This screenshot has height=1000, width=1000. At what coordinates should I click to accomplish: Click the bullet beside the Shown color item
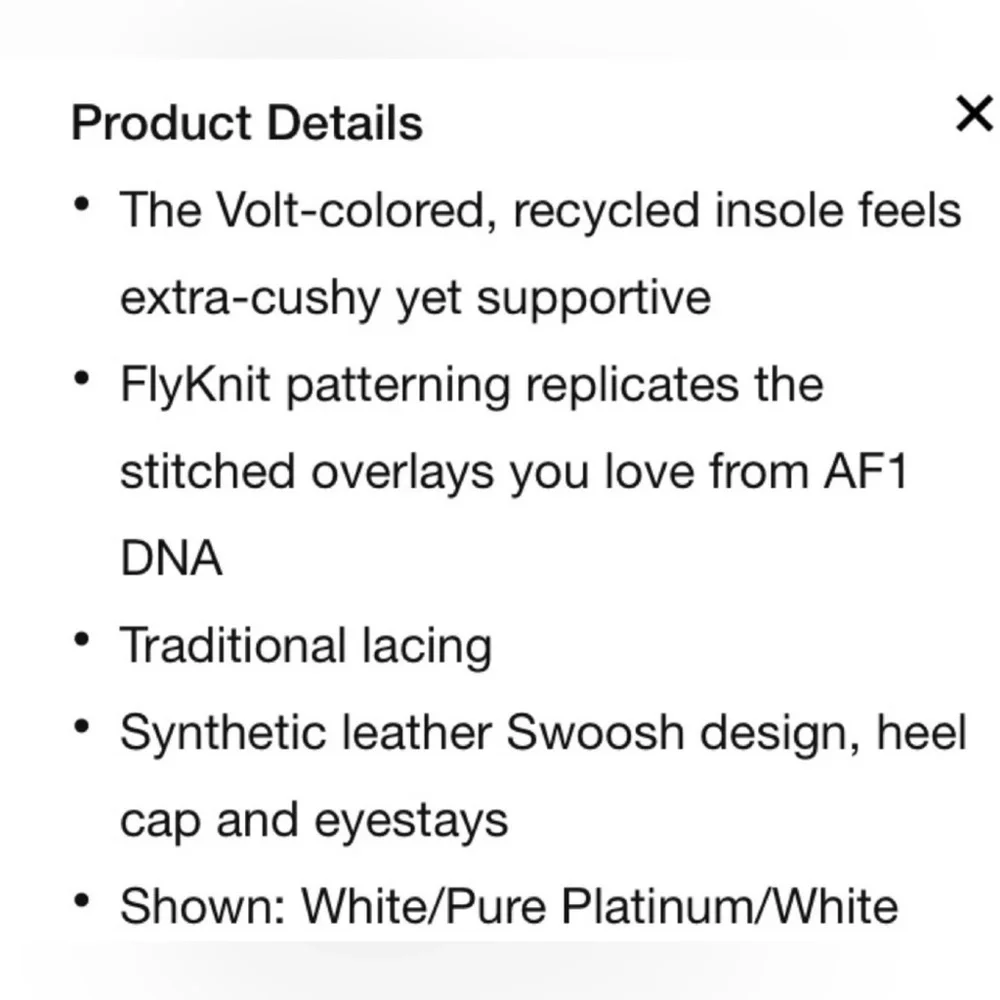point(82,901)
